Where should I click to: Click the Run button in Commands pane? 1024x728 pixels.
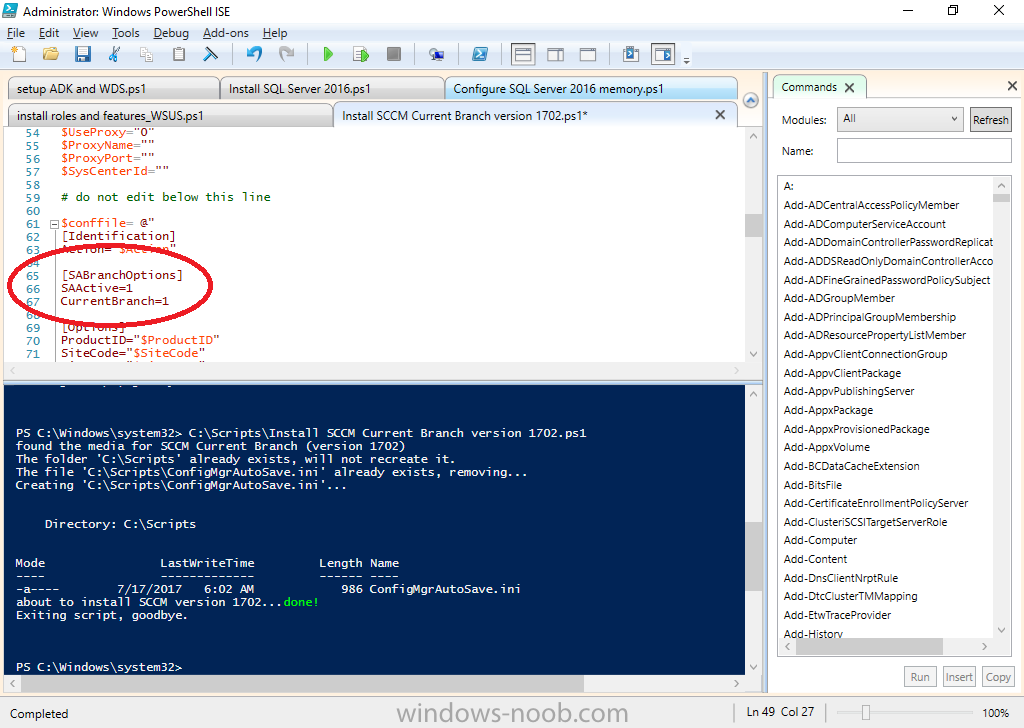pos(920,677)
